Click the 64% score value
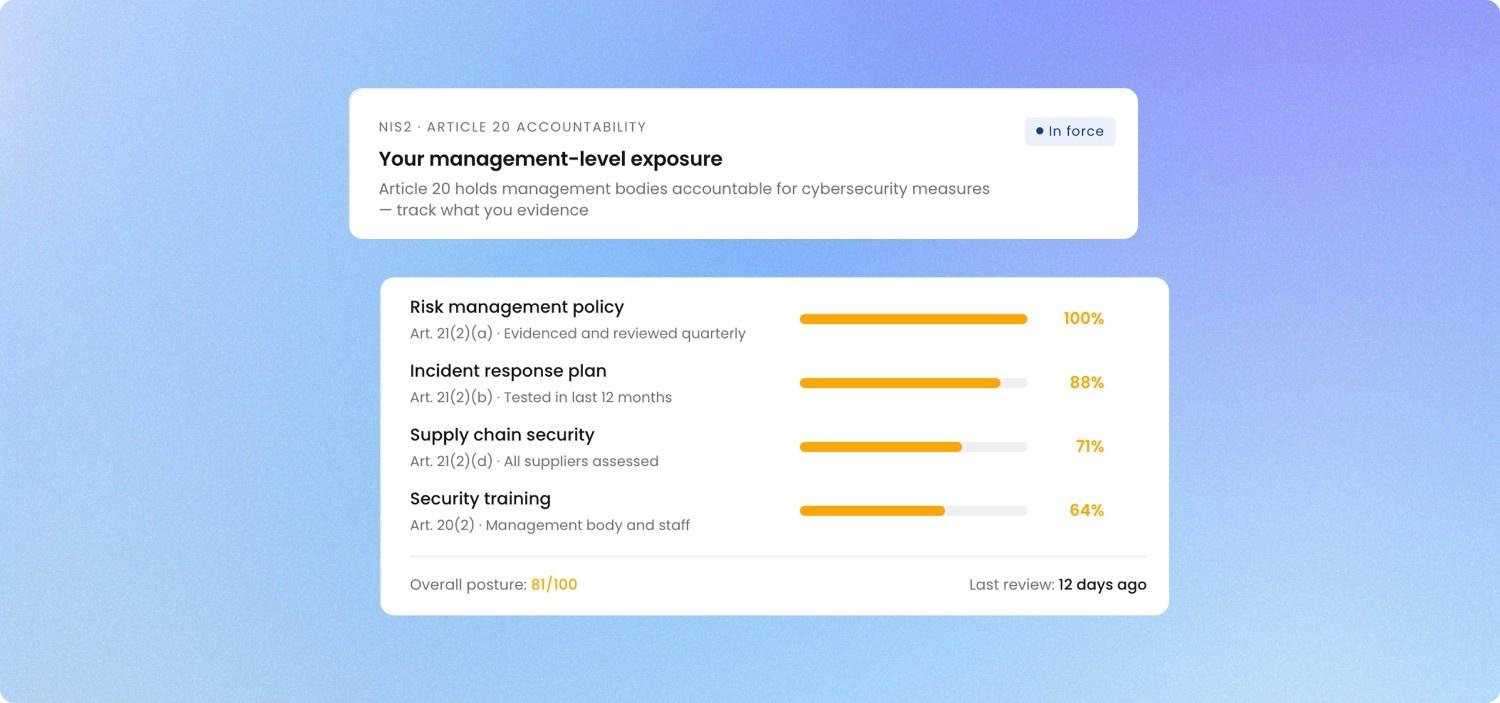Image resolution: width=1500 pixels, height=703 pixels. [1087, 511]
